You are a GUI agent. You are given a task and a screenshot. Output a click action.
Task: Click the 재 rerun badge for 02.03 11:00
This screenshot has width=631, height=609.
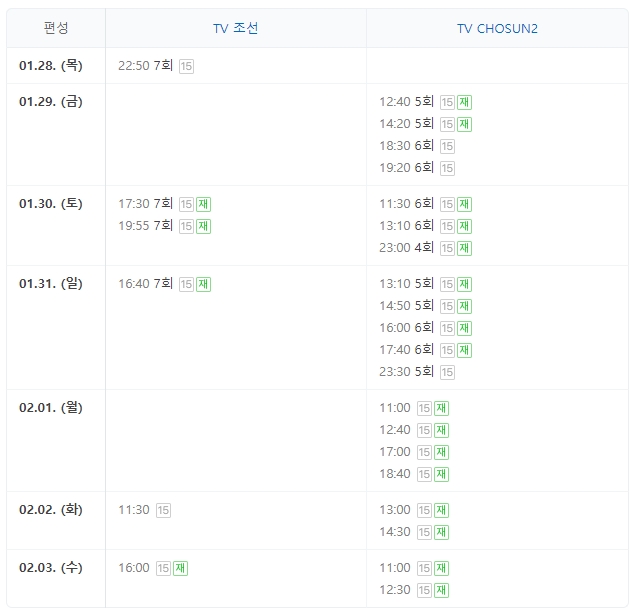coord(441,568)
